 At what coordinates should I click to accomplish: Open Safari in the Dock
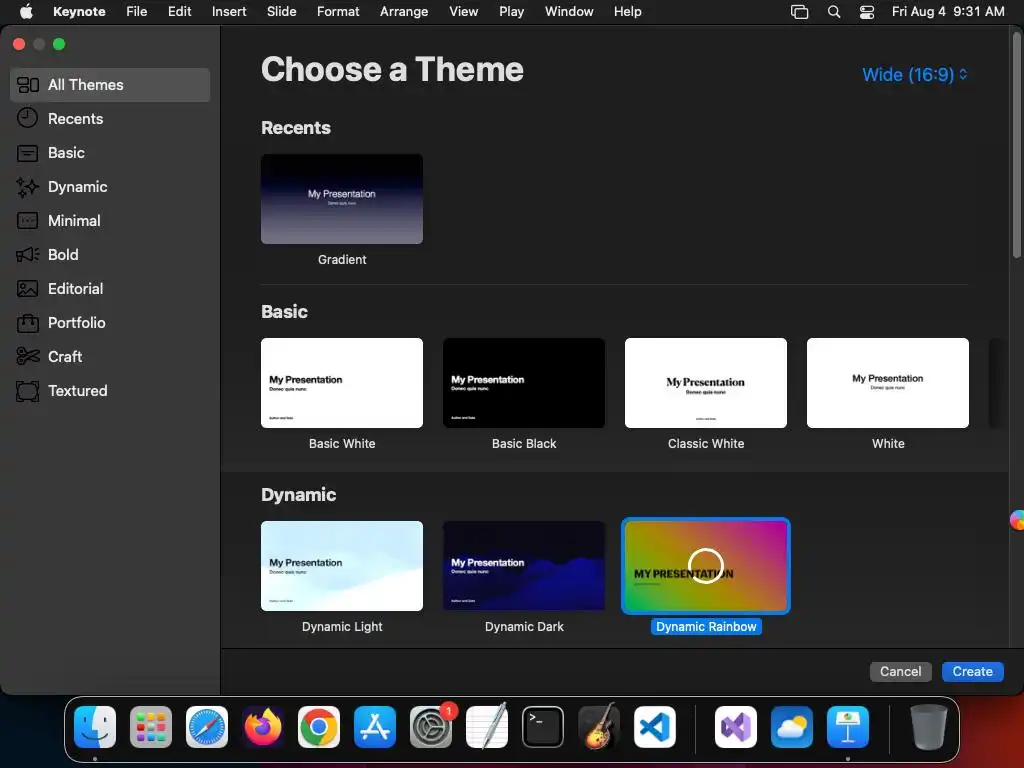coord(207,727)
